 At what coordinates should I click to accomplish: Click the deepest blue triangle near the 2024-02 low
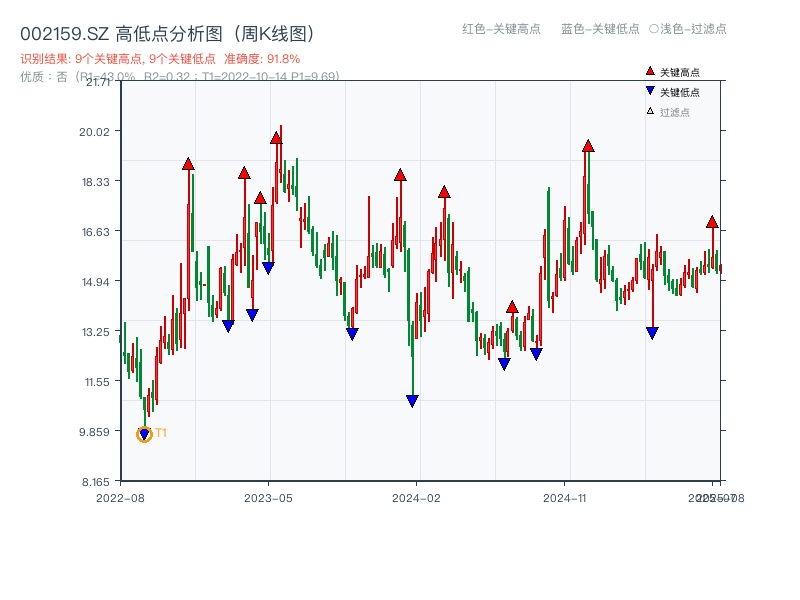[412, 400]
